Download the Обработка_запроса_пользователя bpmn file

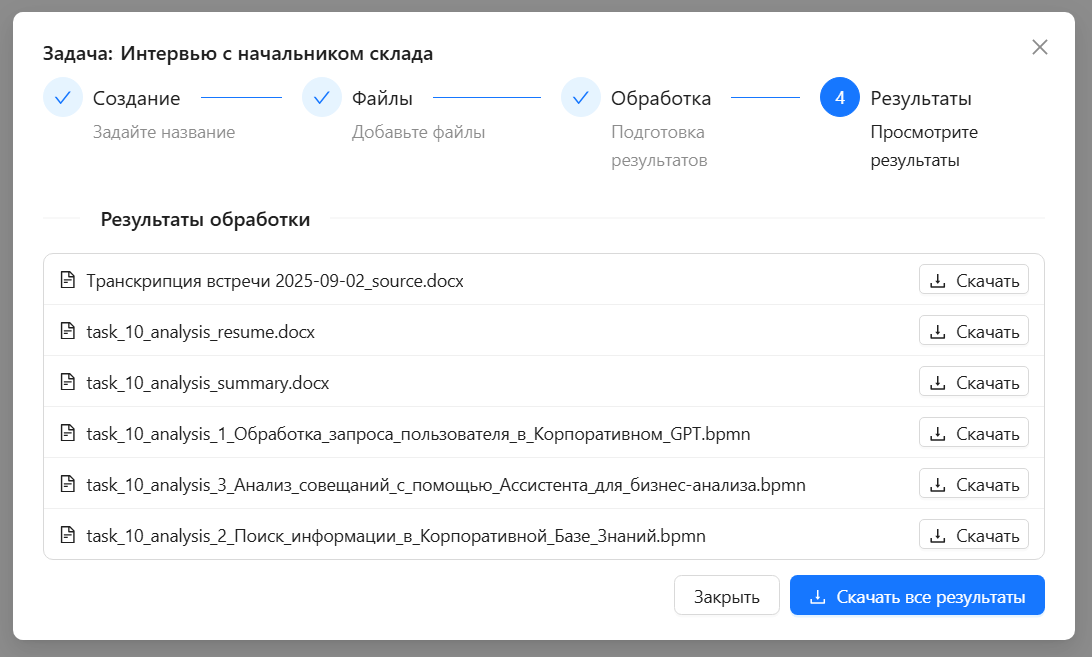pos(974,433)
